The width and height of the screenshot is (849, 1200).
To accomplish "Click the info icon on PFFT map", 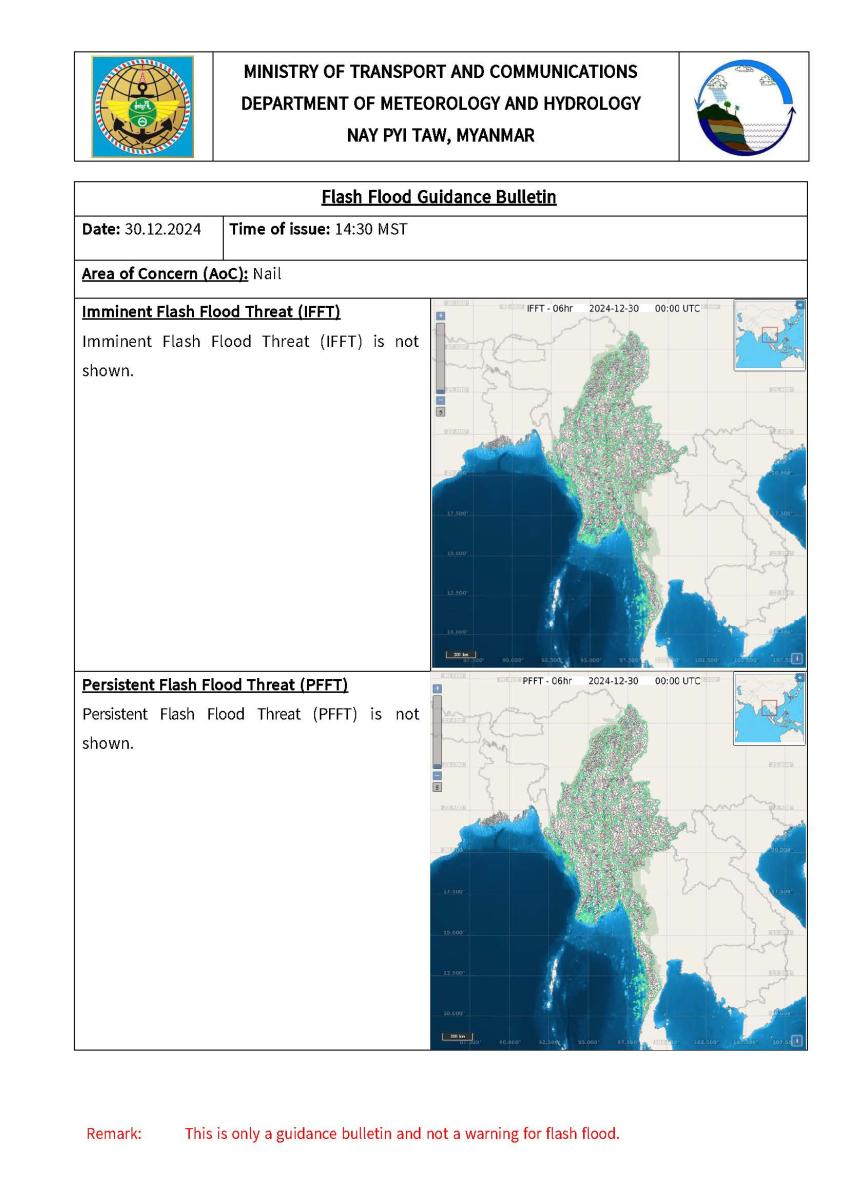I will tap(797, 1039).
